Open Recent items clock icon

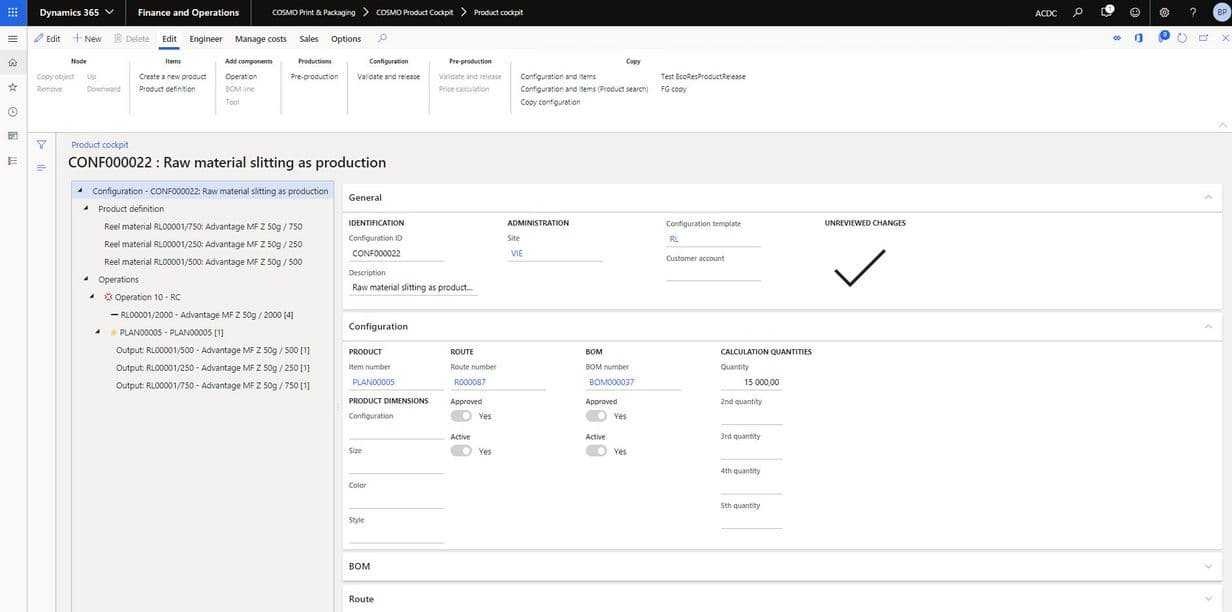point(12,111)
